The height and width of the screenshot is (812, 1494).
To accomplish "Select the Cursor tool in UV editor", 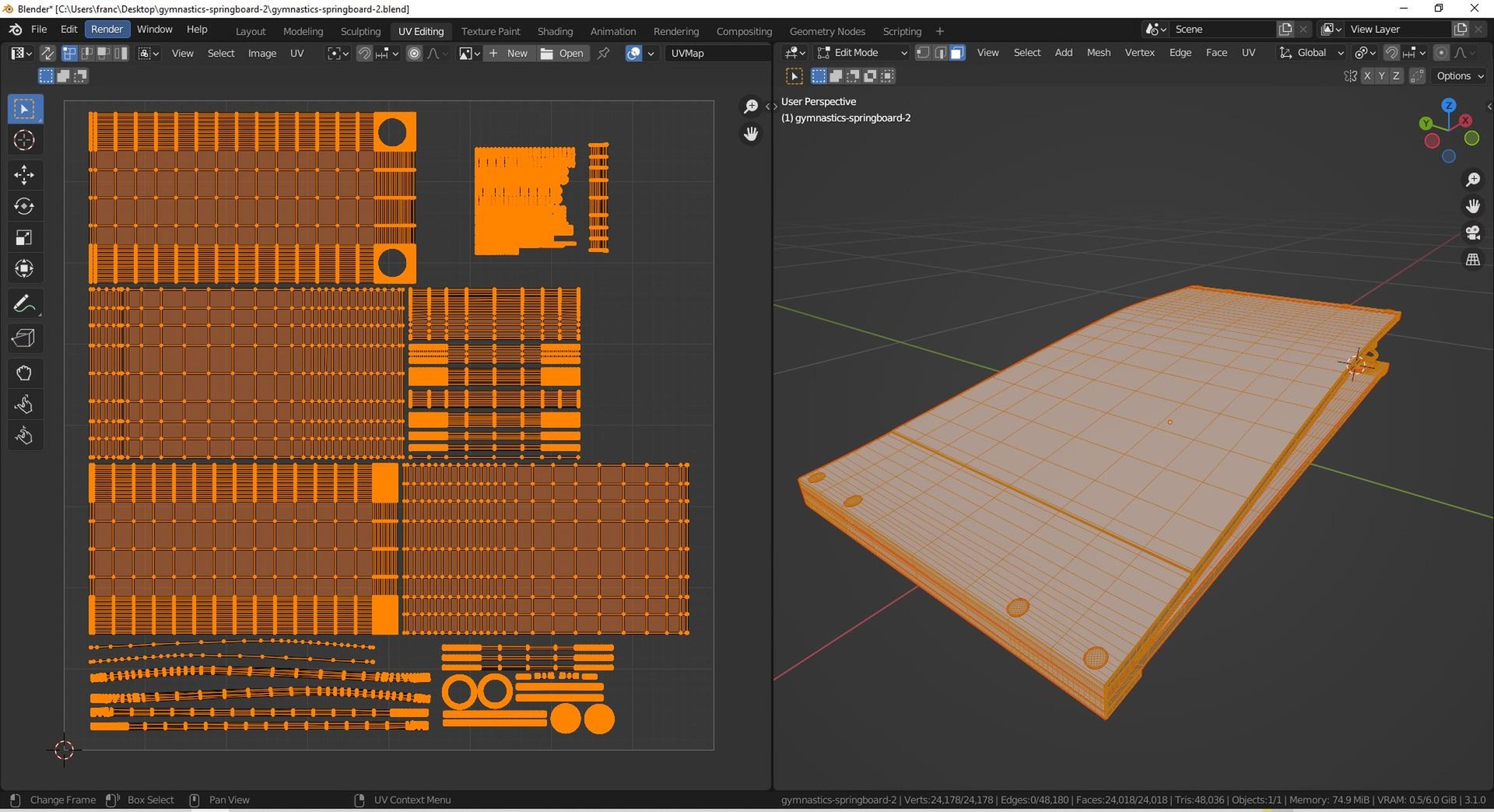I will [x=24, y=140].
